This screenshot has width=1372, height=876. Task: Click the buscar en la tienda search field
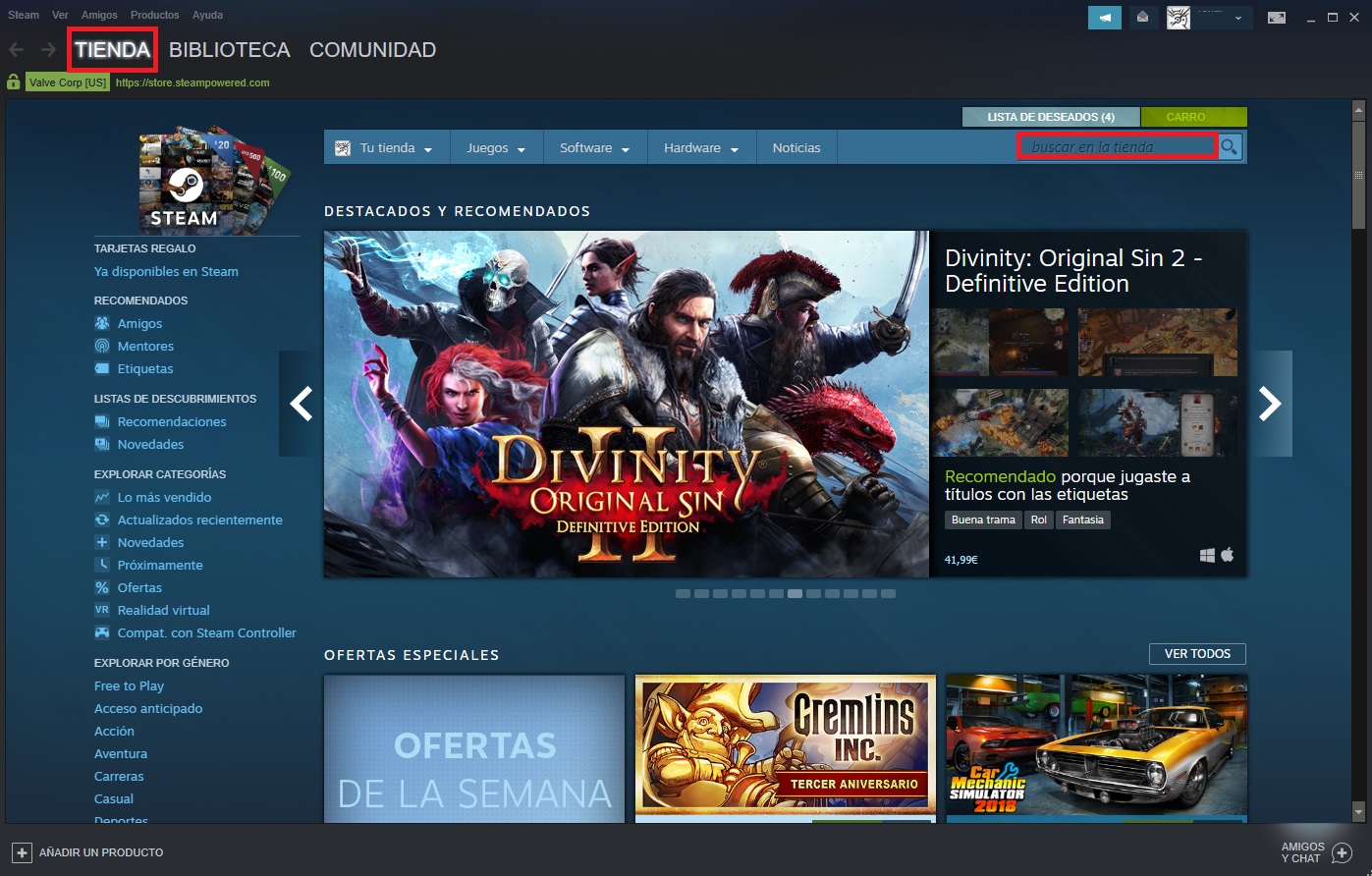[1117, 146]
